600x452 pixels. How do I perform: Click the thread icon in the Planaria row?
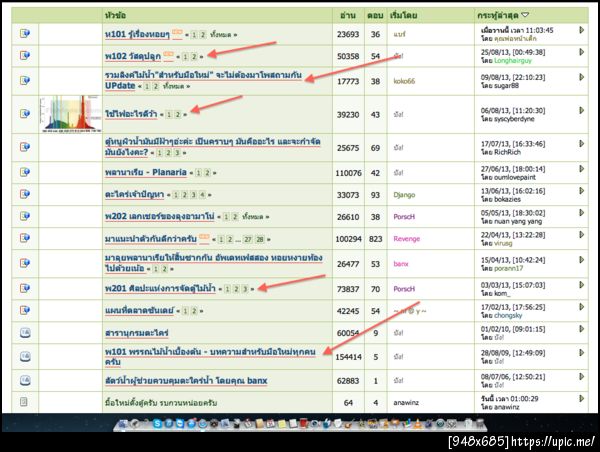tap(25, 172)
